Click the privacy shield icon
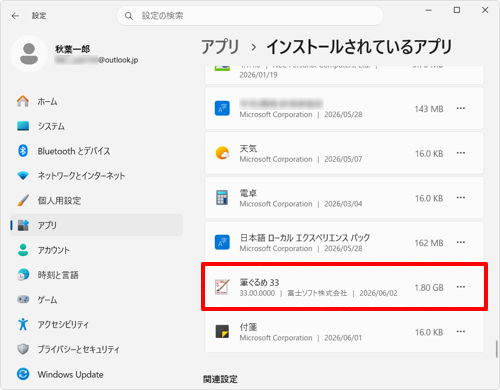The width and height of the screenshot is (500, 390). [23, 349]
